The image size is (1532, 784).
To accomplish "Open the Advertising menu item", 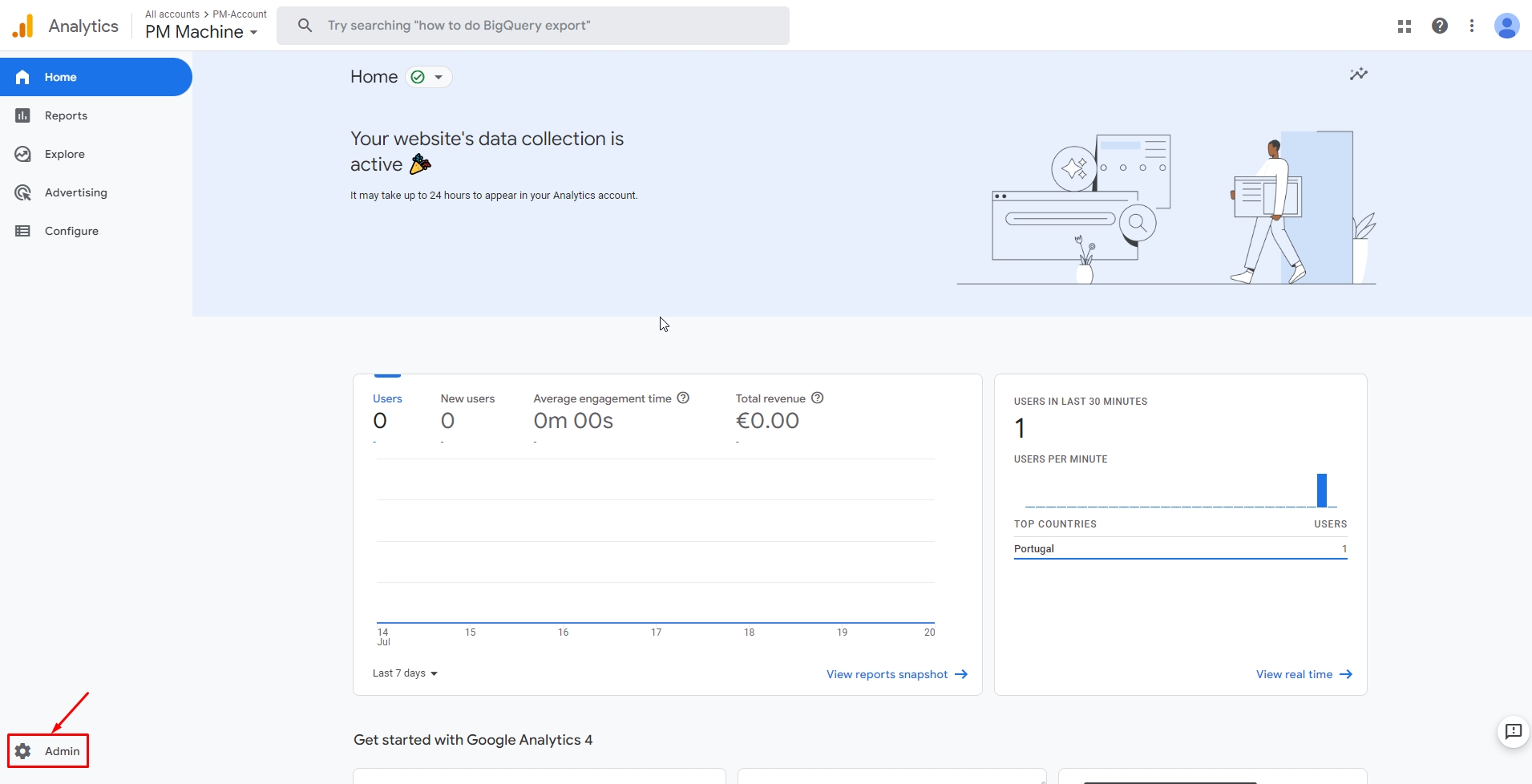I will pos(96,192).
